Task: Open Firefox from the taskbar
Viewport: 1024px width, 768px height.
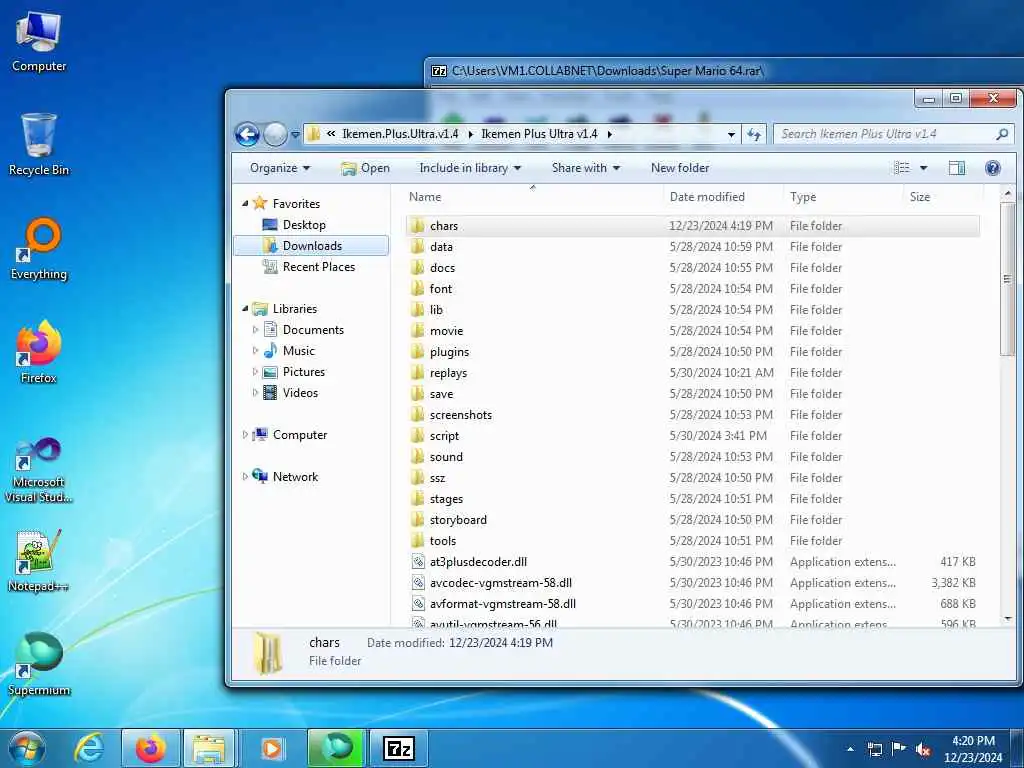Action: 150,748
